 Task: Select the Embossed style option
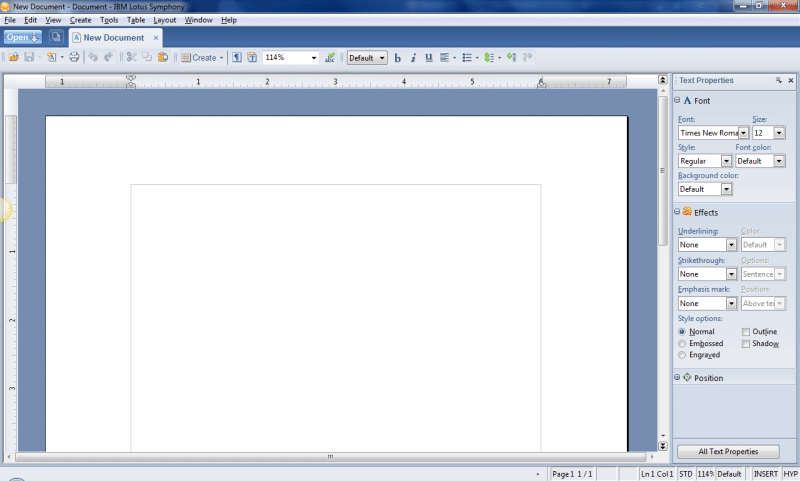(682, 343)
